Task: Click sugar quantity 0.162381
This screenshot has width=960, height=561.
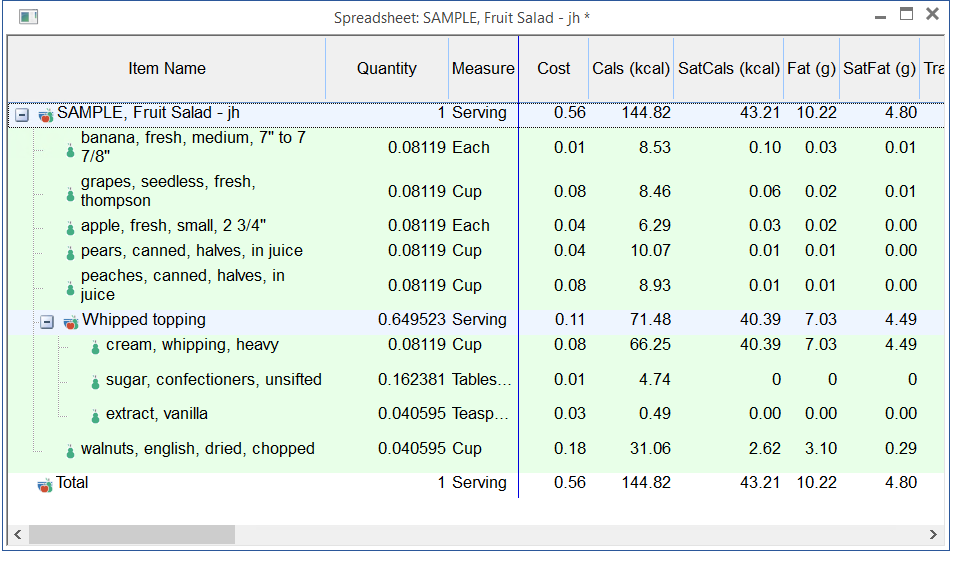Action: [x=411, y=380]
